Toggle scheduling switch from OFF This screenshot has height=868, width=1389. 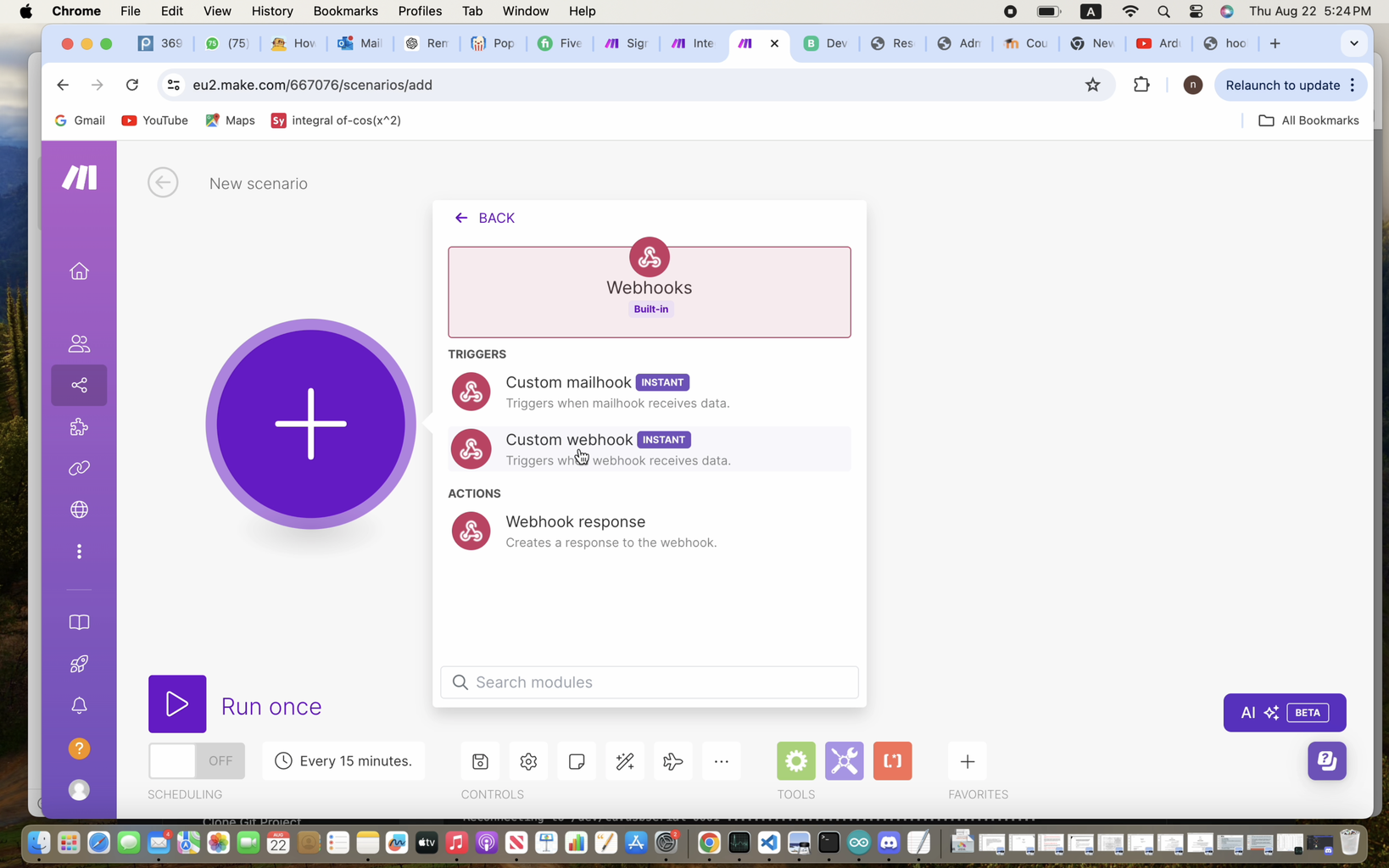click(x=197, y=761)
